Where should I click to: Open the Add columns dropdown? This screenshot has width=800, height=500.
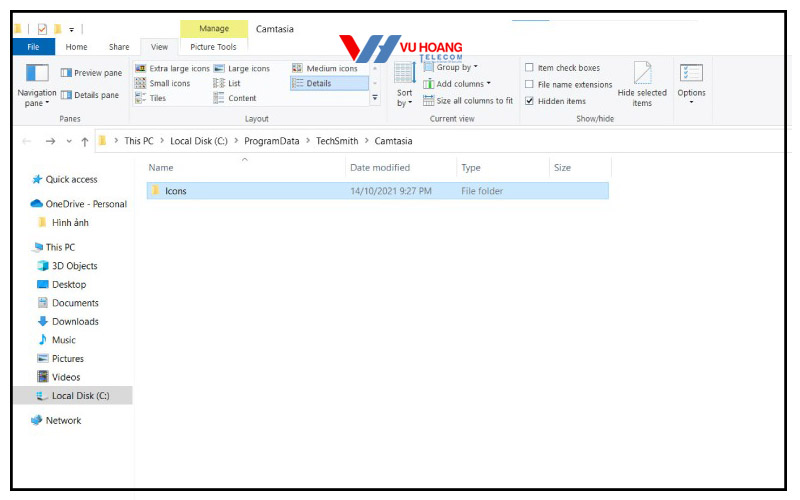457,84
